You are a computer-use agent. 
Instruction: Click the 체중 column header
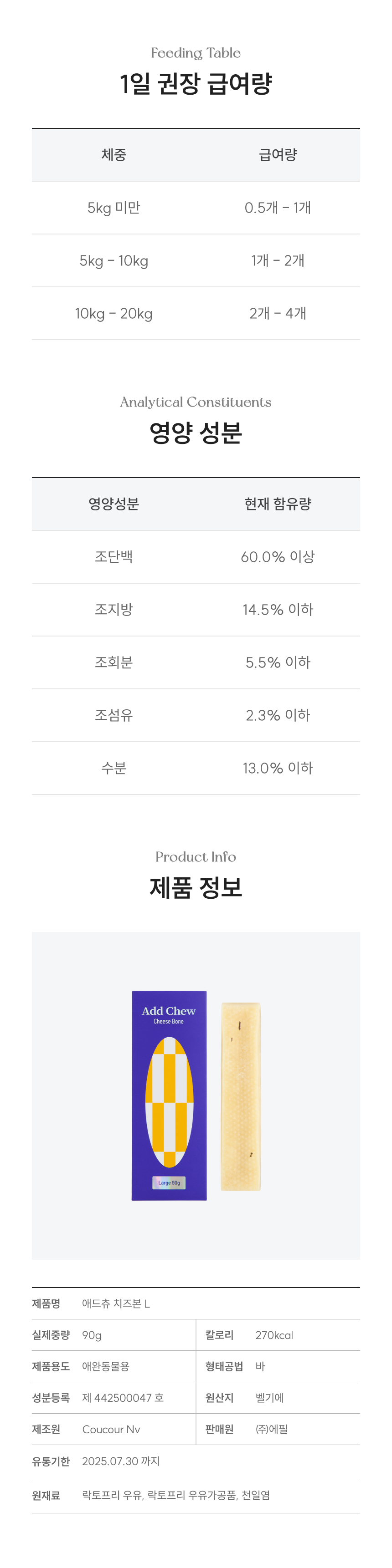coord(113,155)
